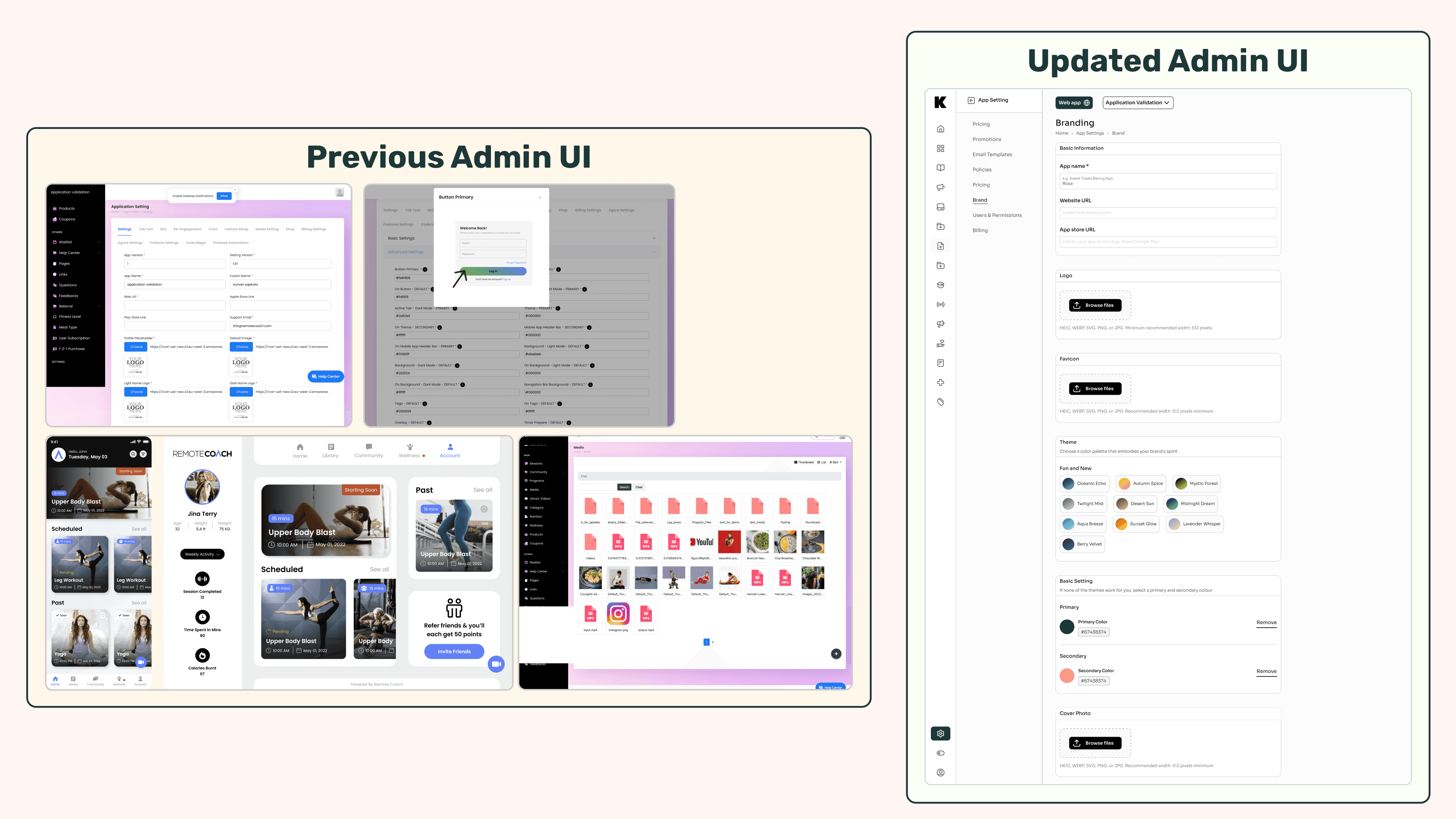1456x819 pixels.
Task: Select Users & Permissions menu item
Action: [996, 215]
